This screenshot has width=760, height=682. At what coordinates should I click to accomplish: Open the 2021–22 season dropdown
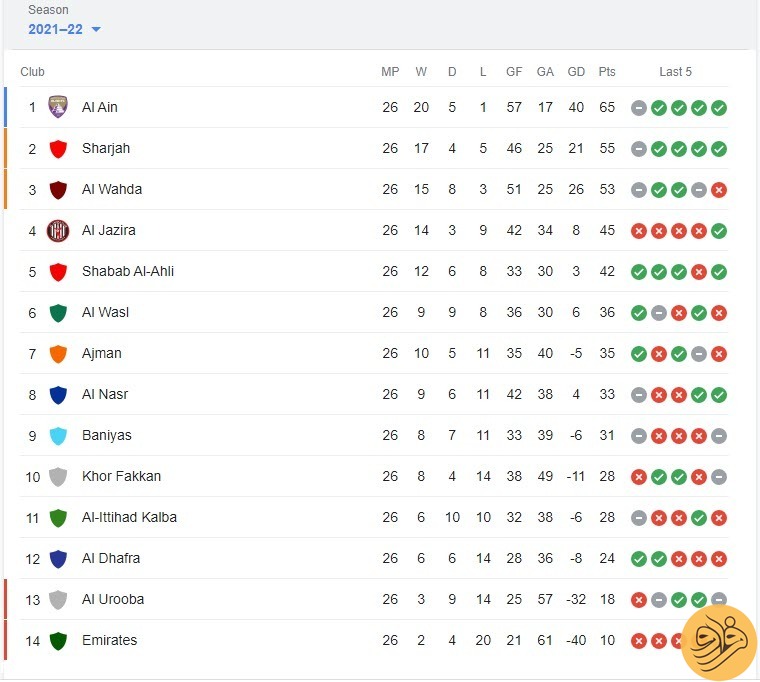64,29
